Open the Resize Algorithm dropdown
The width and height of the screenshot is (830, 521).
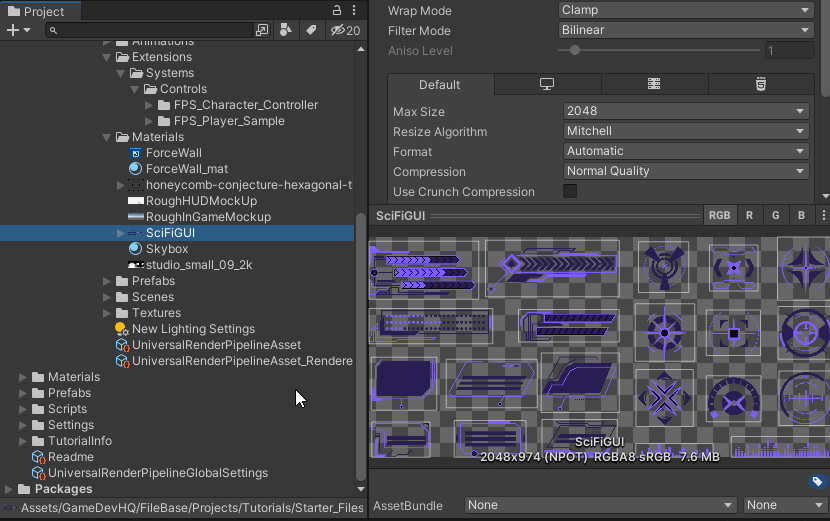click(686, 131)
